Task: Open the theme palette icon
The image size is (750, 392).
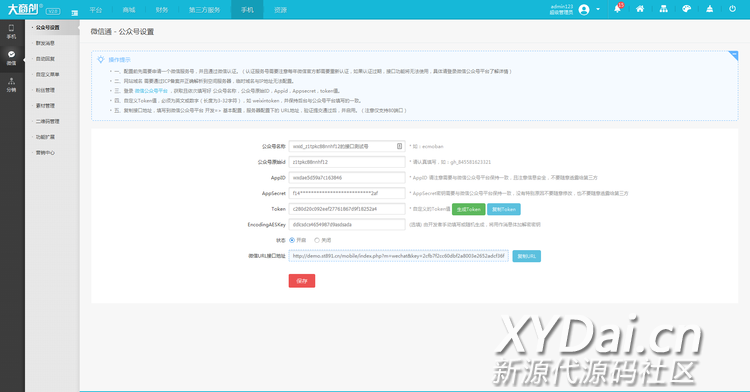Action: tap(686, 9)
